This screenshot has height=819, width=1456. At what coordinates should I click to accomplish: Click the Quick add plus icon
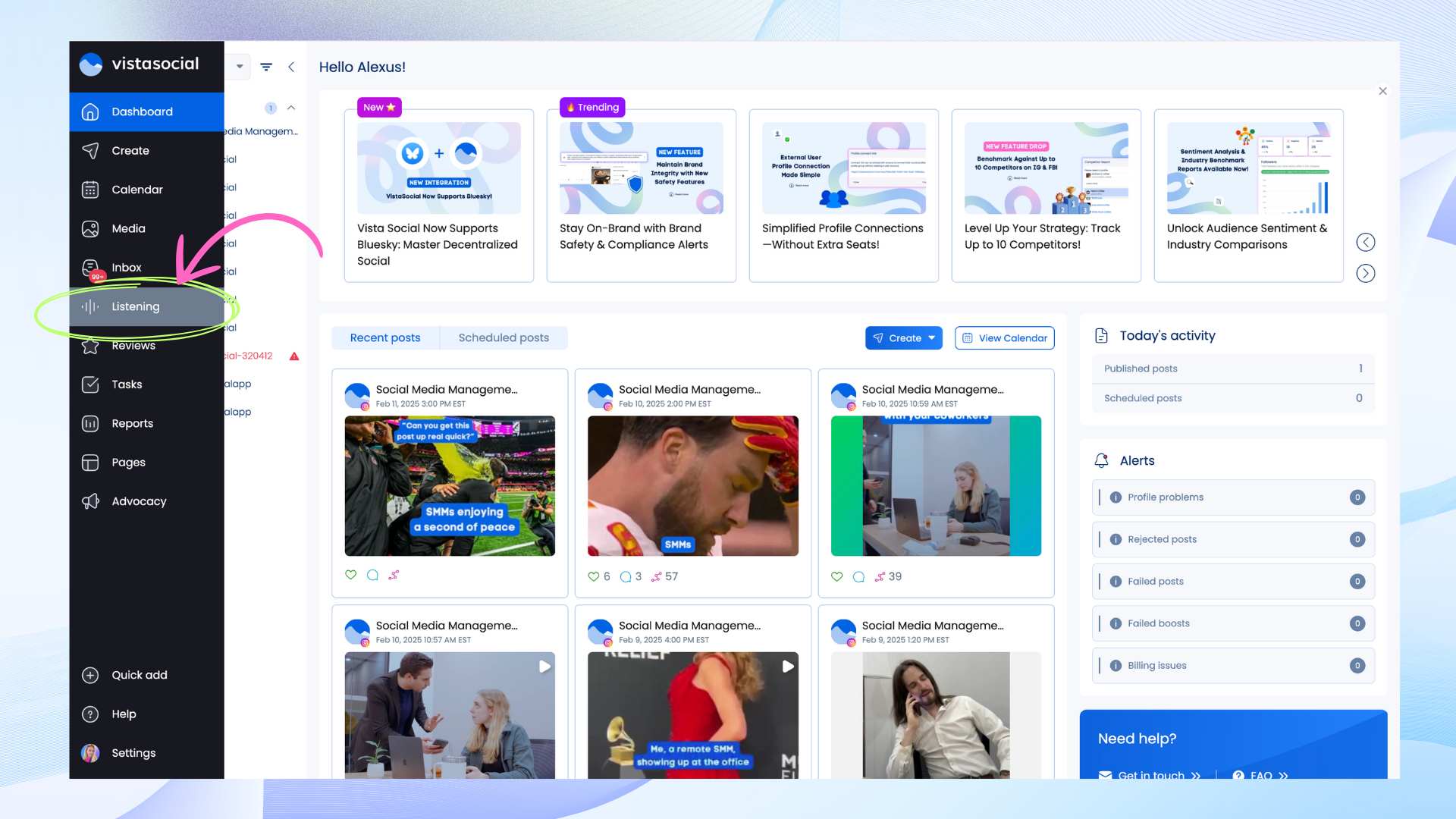90,675
